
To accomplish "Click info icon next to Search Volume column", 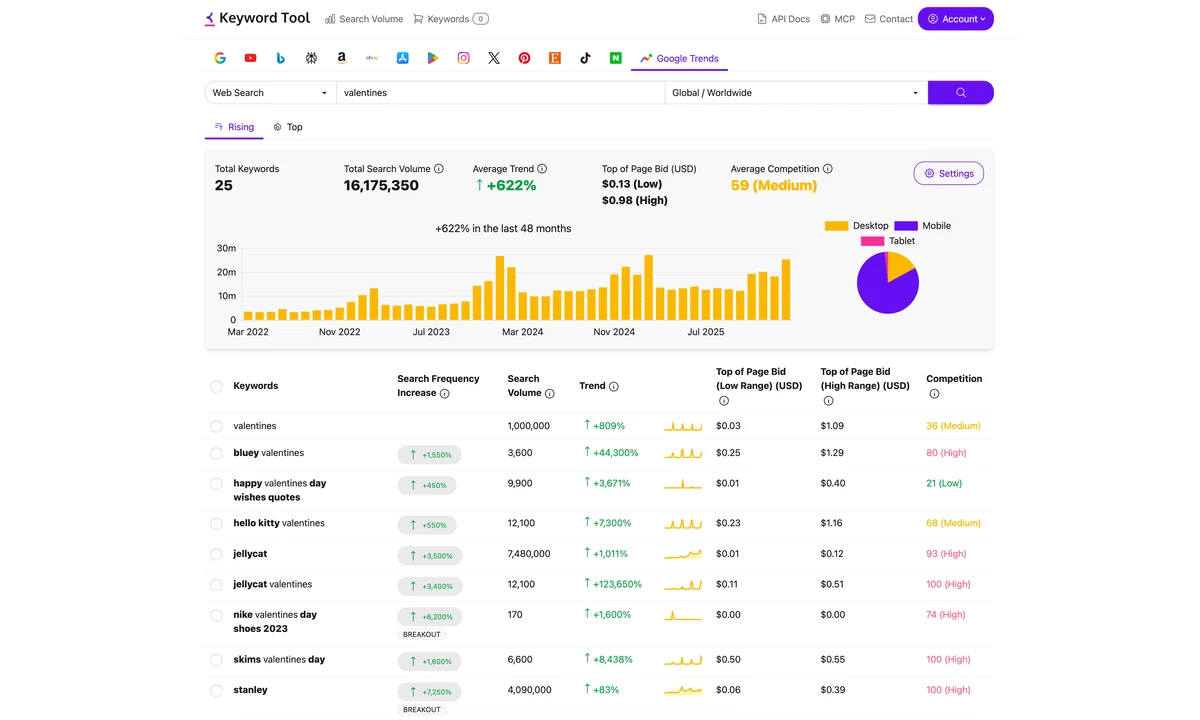I will click(x=549, y=394).
